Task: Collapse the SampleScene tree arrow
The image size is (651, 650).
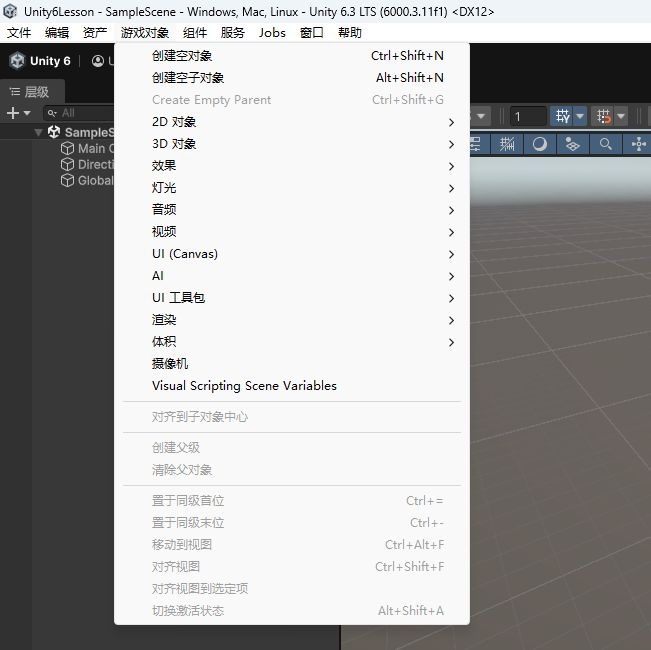Action: 39,132
